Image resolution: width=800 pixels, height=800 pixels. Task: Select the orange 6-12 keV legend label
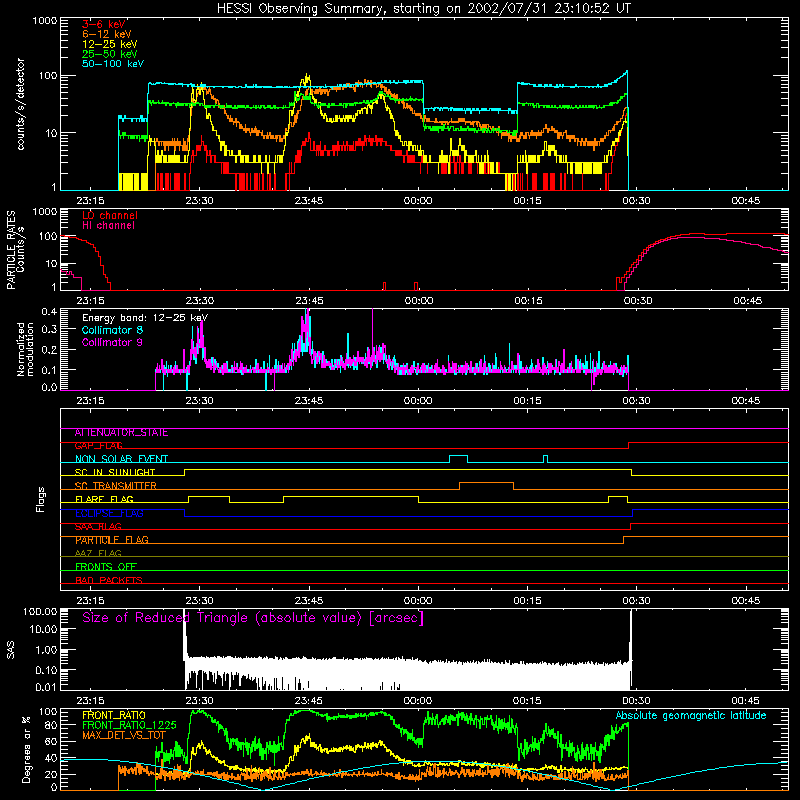click(x=107, y=34)
